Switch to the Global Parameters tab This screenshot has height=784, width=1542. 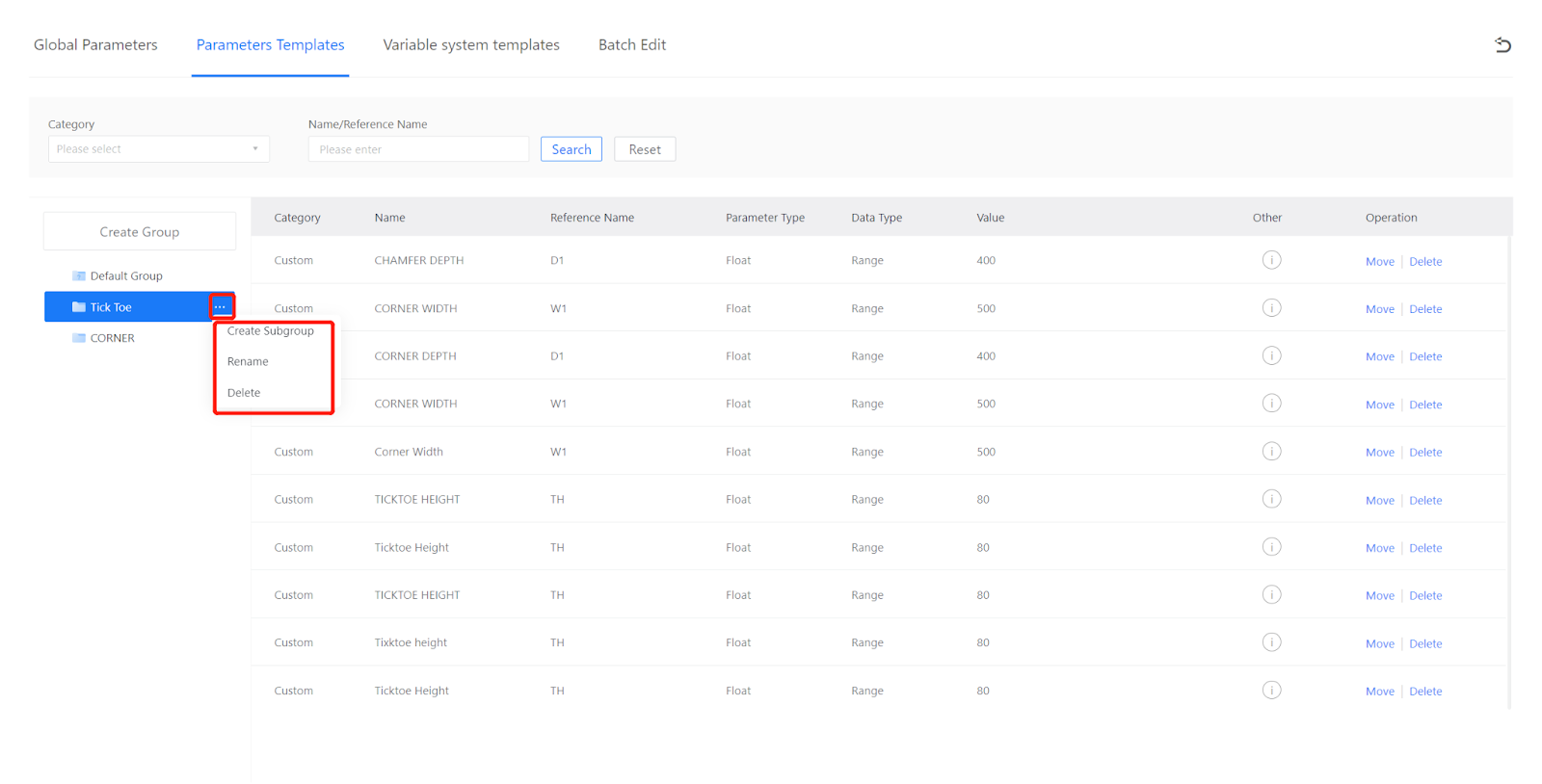tap(95, 45)
